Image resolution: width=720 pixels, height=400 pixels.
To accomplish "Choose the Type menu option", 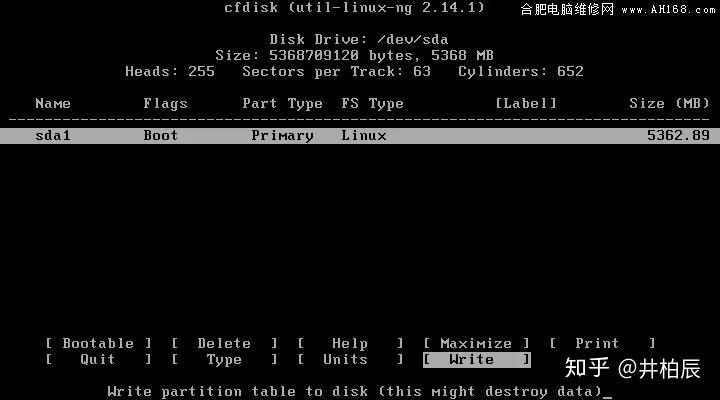I will click(224, 359).
